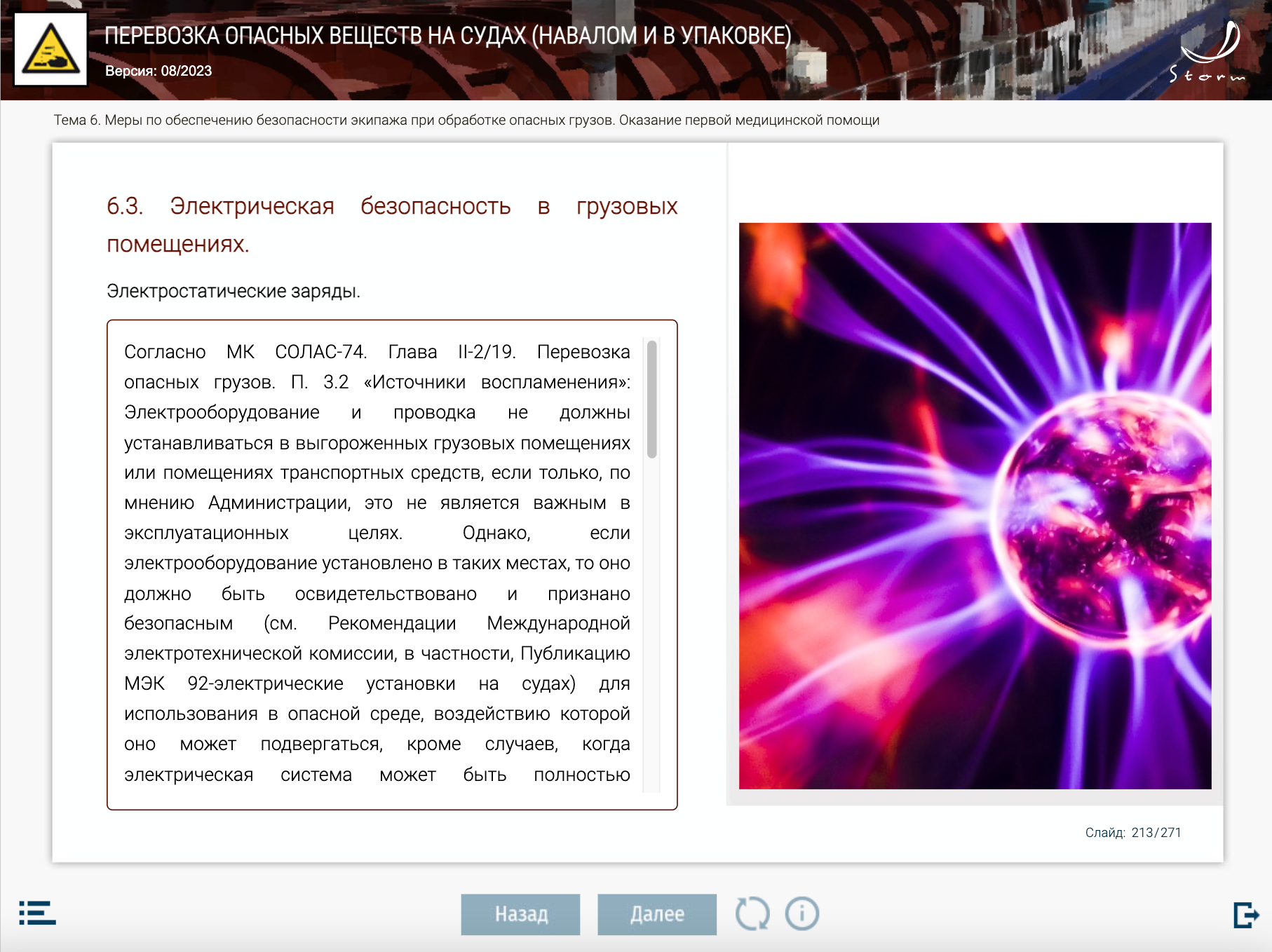Open the info icon
Screen dimensions: 1272x952
[802, 914]
